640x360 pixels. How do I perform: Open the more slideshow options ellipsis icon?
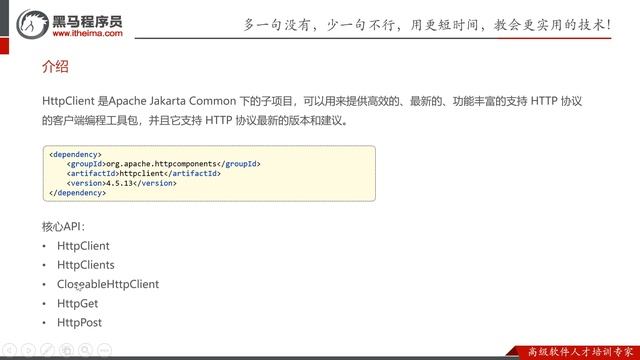coord(104,350)
